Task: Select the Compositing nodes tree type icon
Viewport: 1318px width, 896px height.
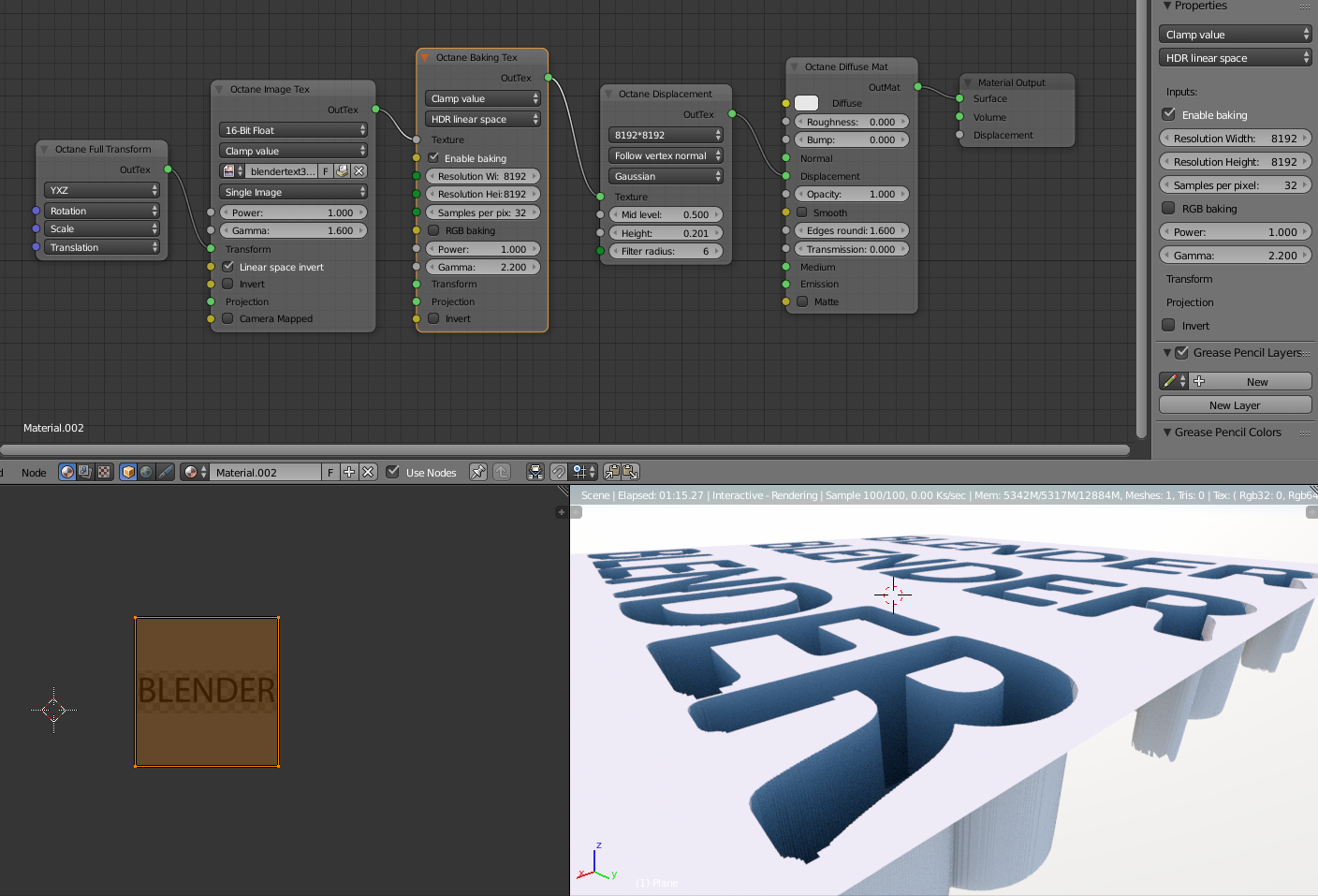Action: (x=85, y=472)
